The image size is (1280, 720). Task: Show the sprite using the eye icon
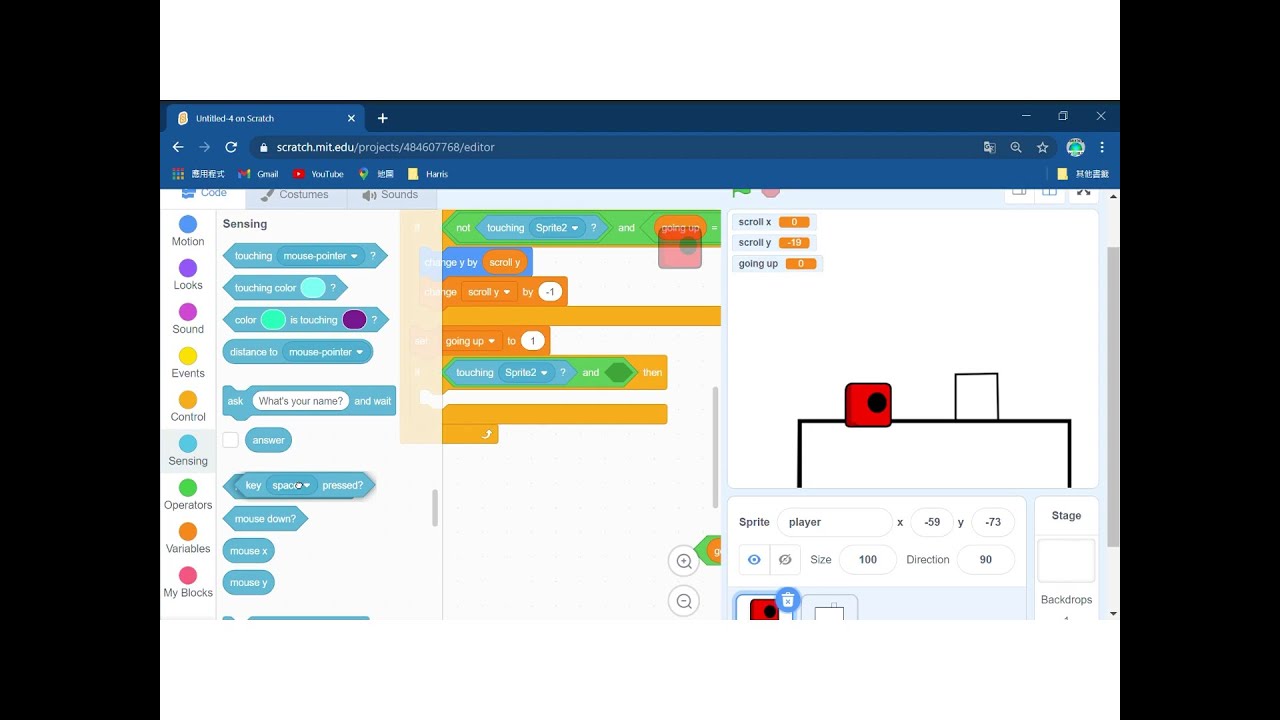(x=754, y=560)
